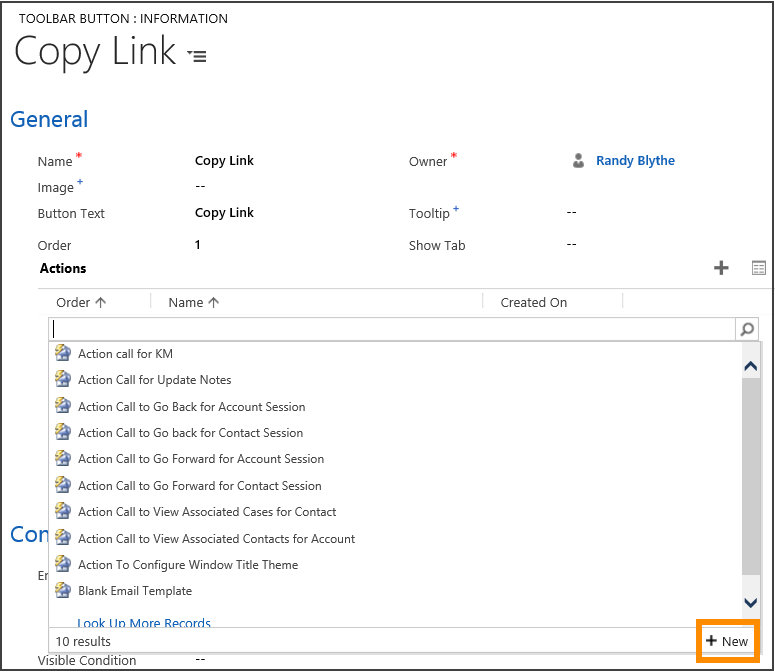Click the Name field value Copy Link
Screen dimensions: 775x672
pyautogui.click(x=224, y=161)
